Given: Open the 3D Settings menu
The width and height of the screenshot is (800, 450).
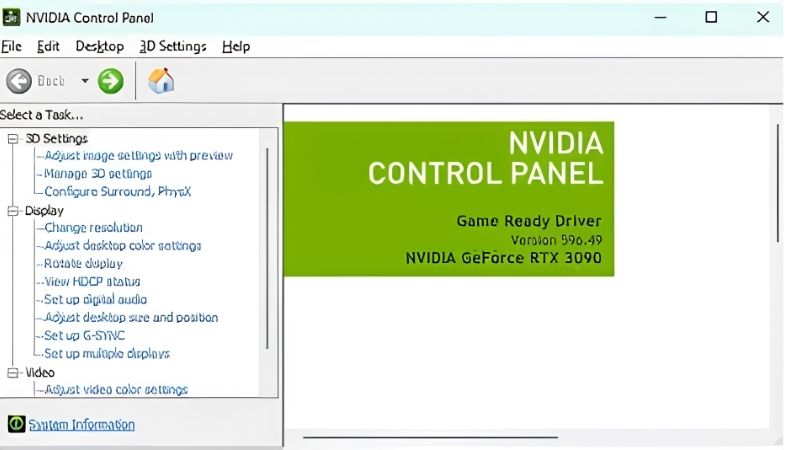Looking at the screenshot, I should point(173,46).
